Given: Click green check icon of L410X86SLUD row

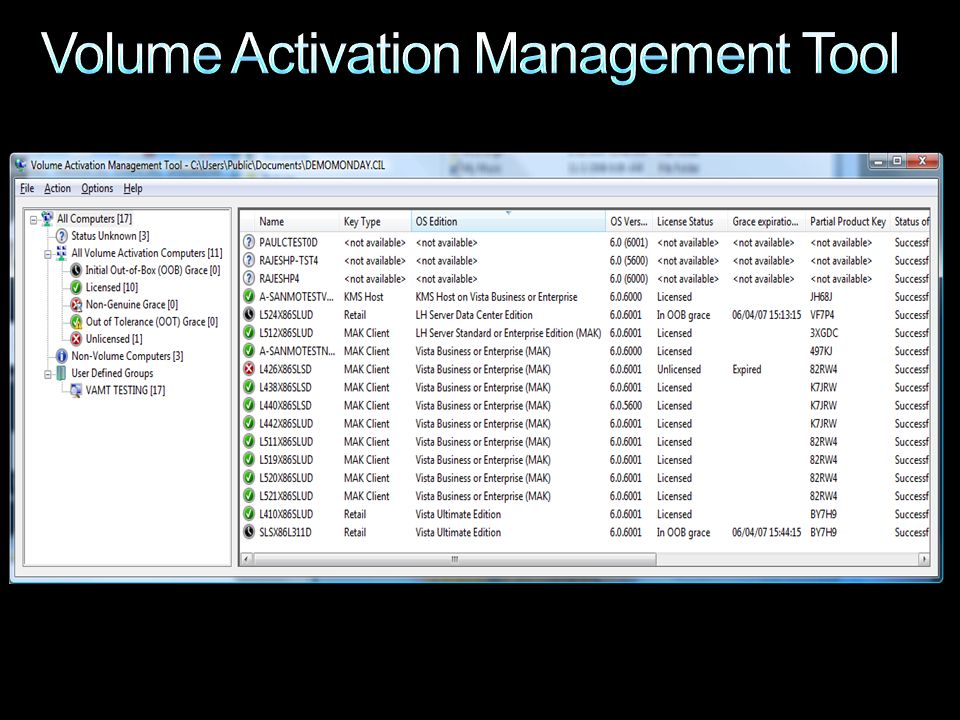Looking at the screenshot, I should pos(249,514).
